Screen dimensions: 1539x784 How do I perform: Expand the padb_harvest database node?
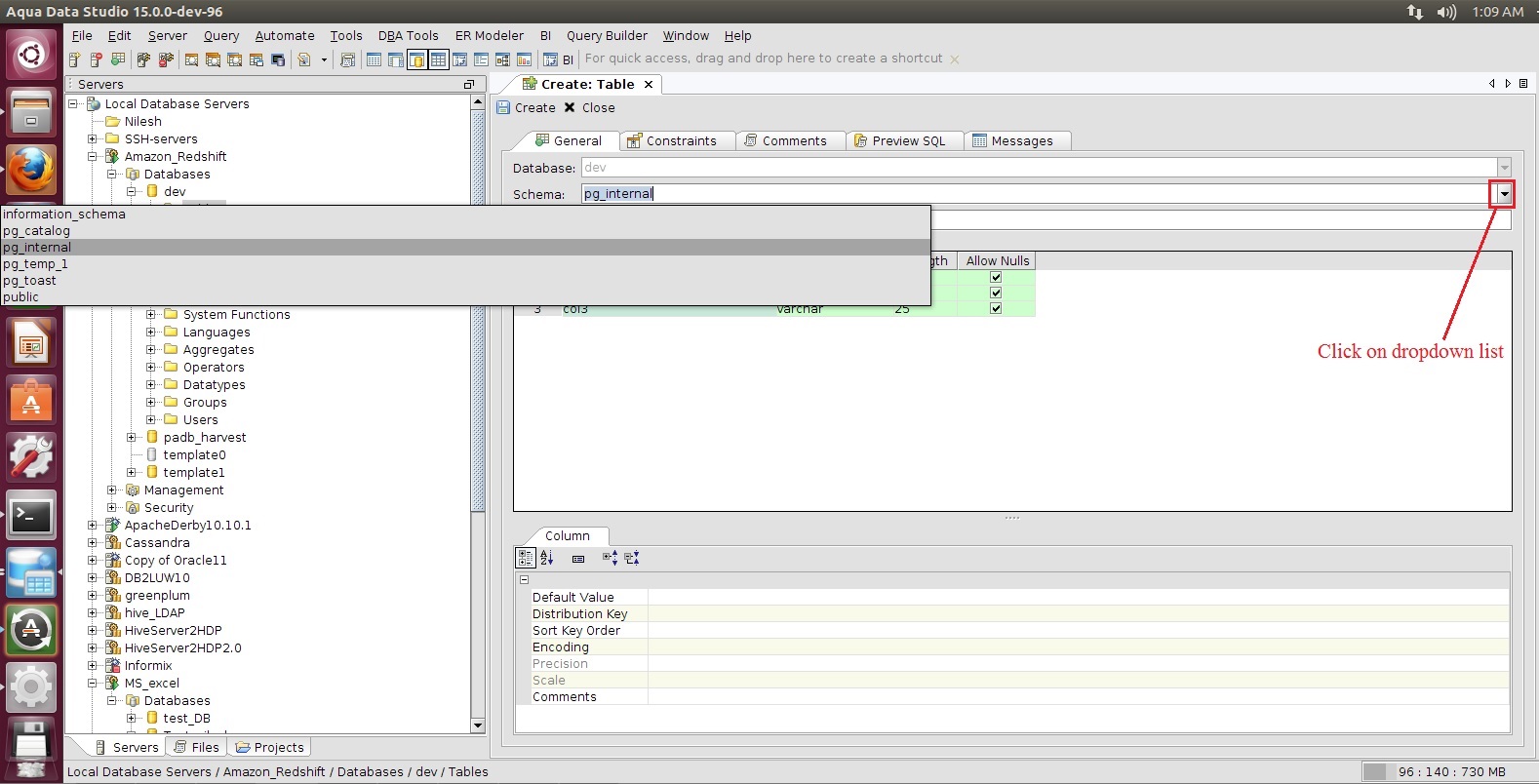(132, 438)
